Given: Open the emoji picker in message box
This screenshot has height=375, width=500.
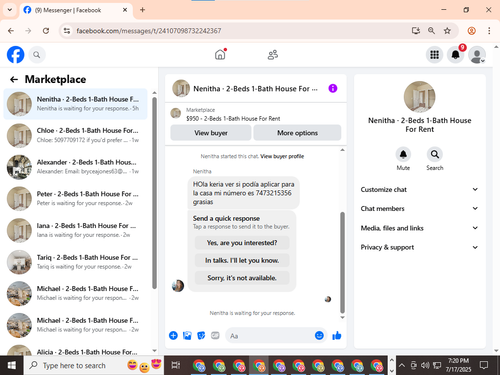Looking at the screenshot, I should pos(319,335).
